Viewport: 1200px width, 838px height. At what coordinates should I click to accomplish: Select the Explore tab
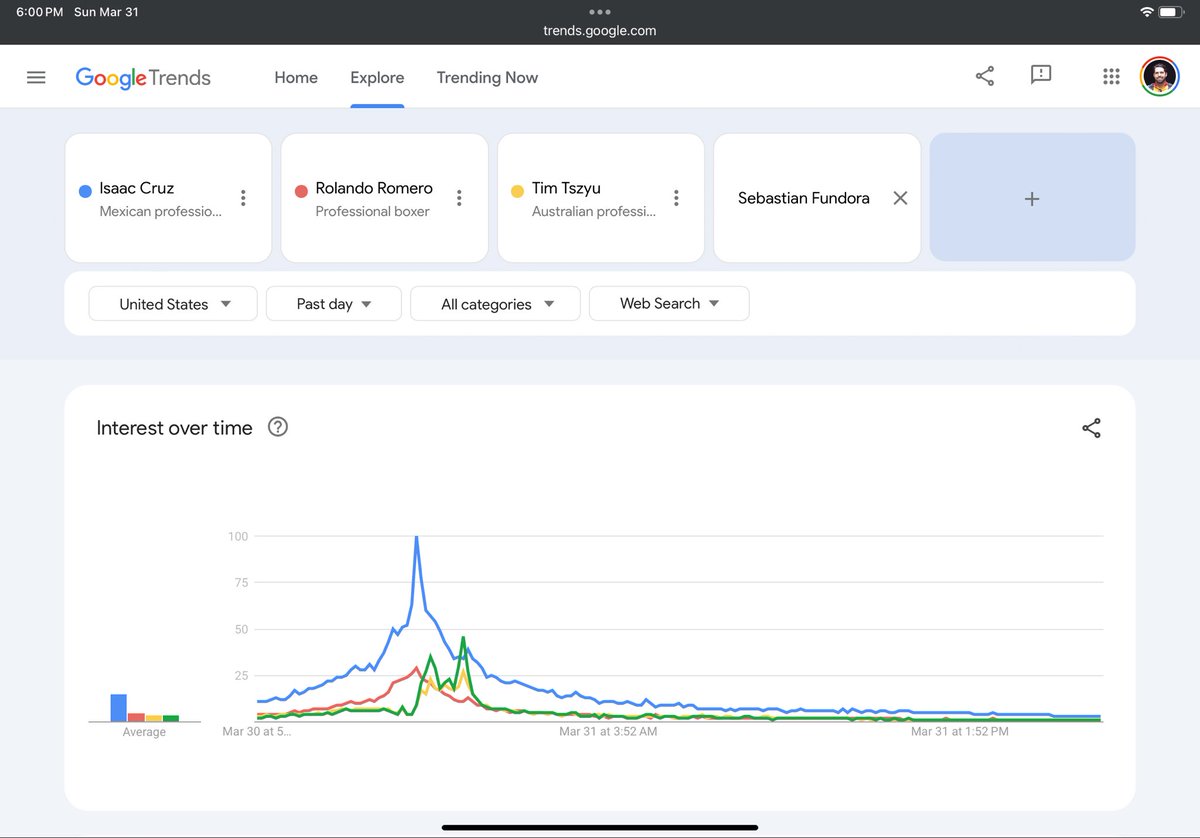tap(377, 77)
